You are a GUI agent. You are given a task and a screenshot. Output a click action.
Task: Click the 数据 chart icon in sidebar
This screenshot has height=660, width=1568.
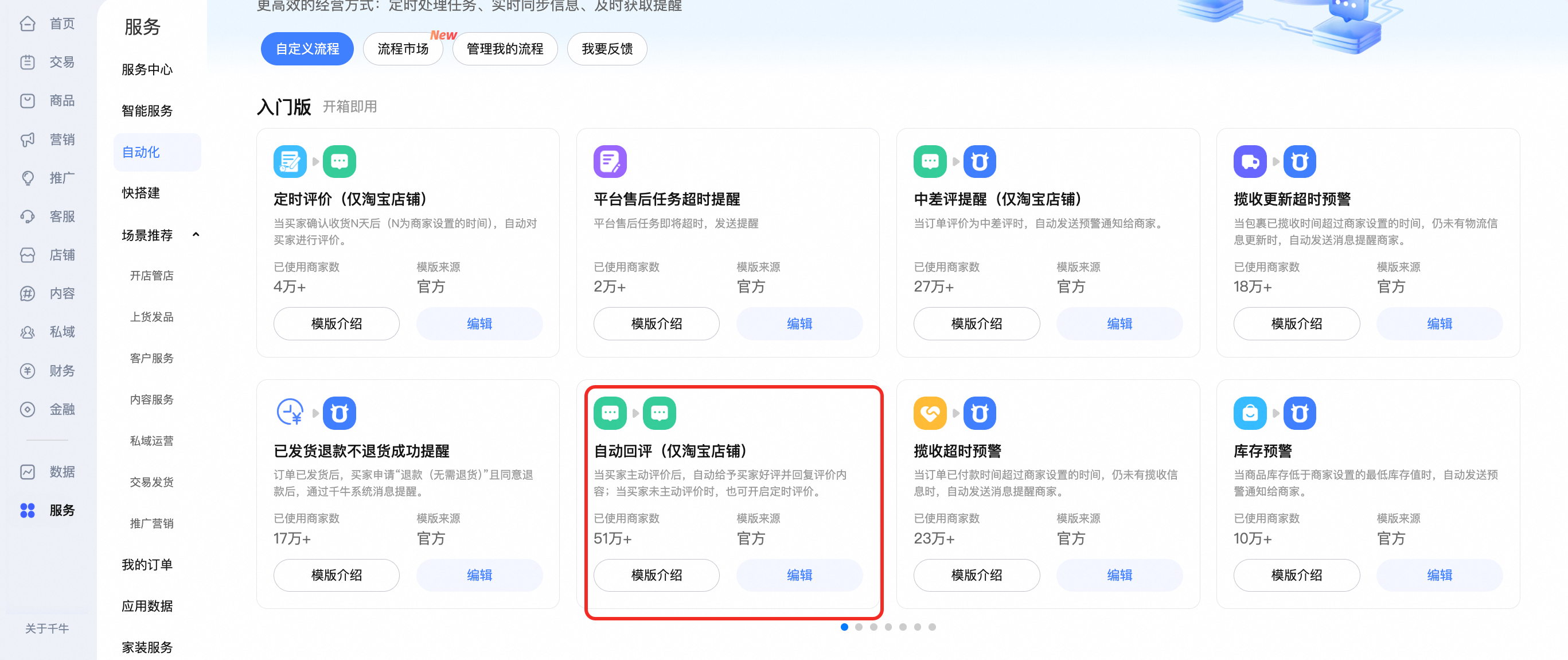[x=28, y=472]
